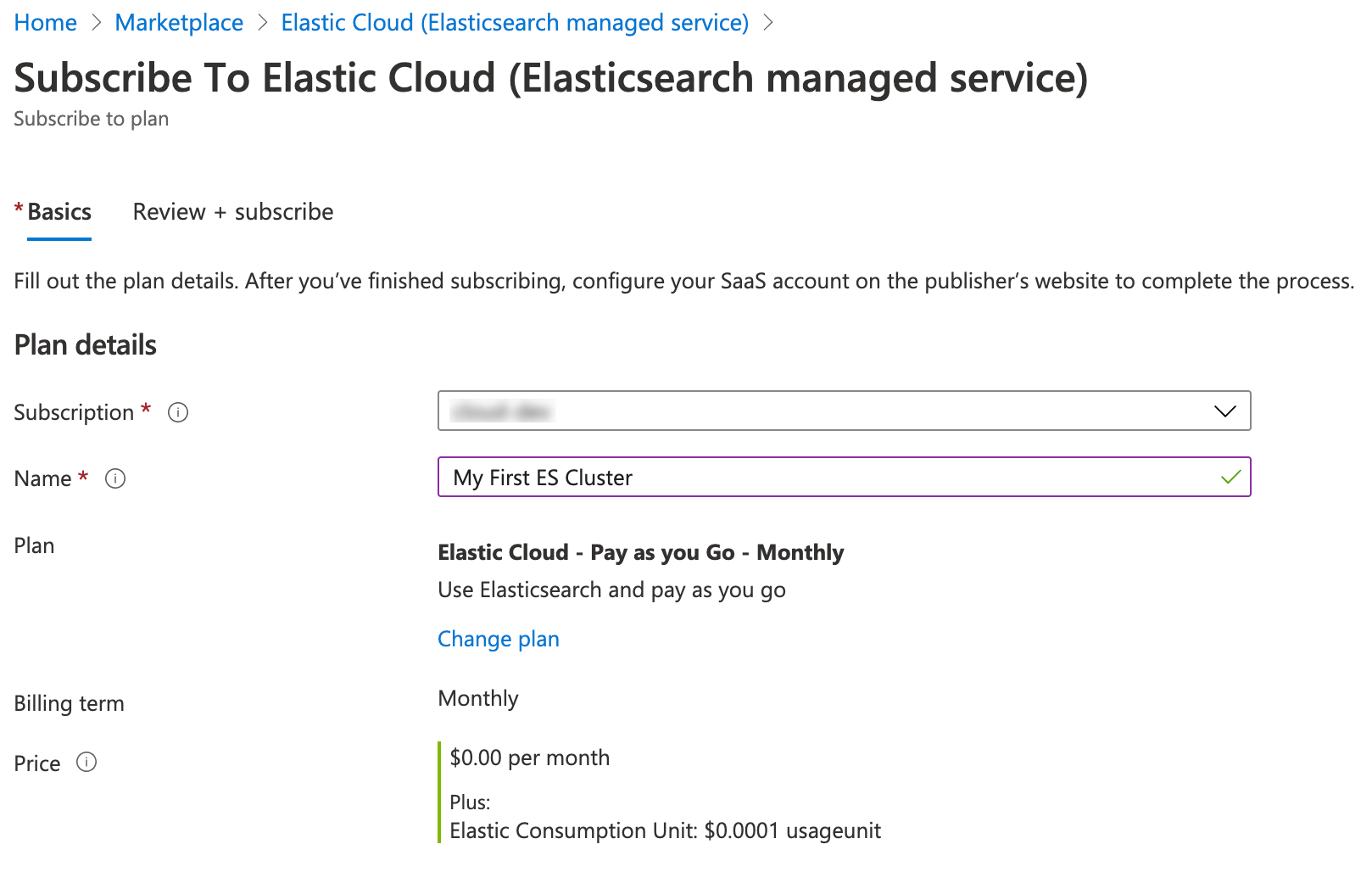Click the asterisk next to the Basics tab

tap(18, 206)
